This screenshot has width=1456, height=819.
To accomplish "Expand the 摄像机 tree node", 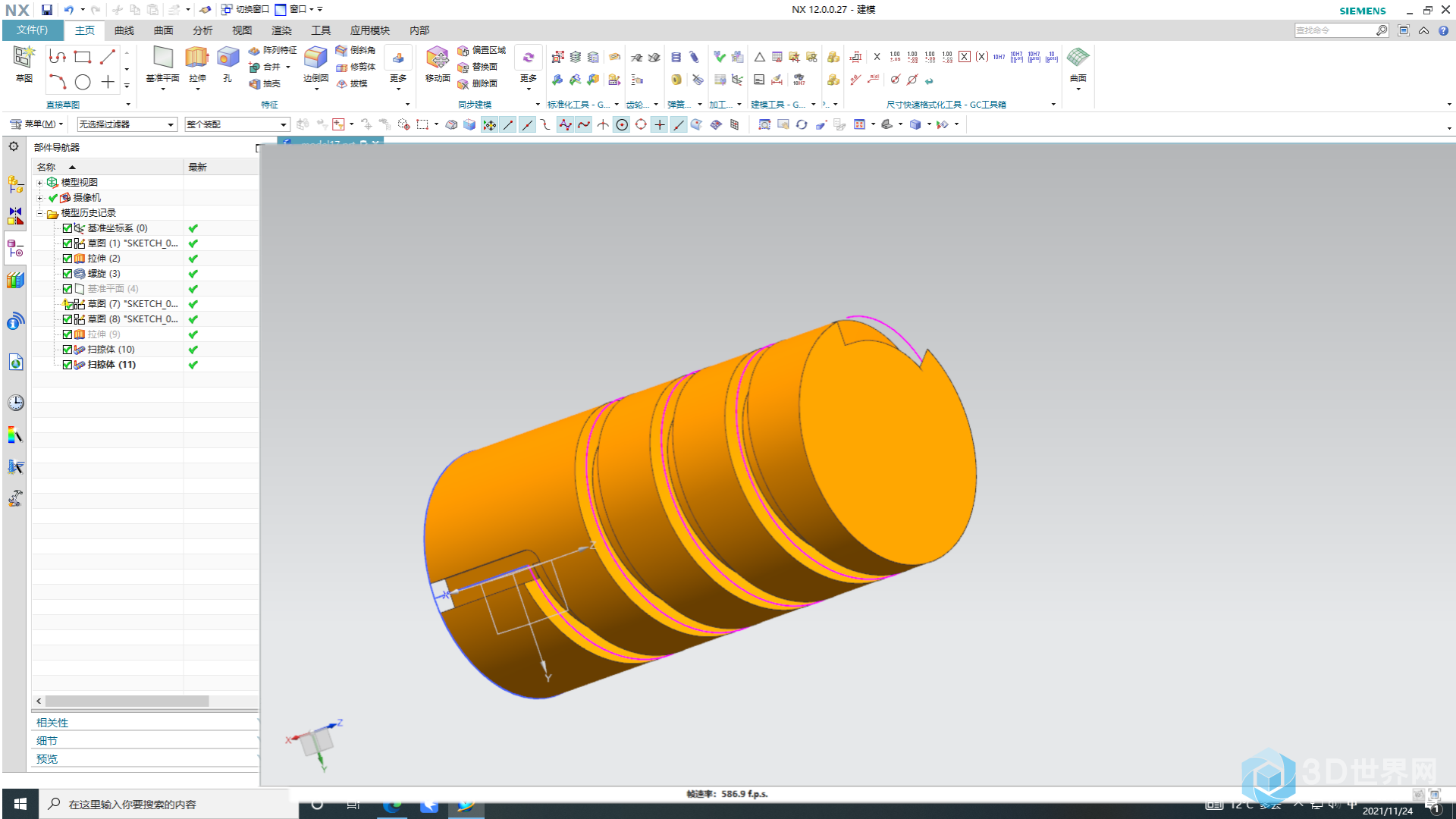I will click(x=40, y=198).
